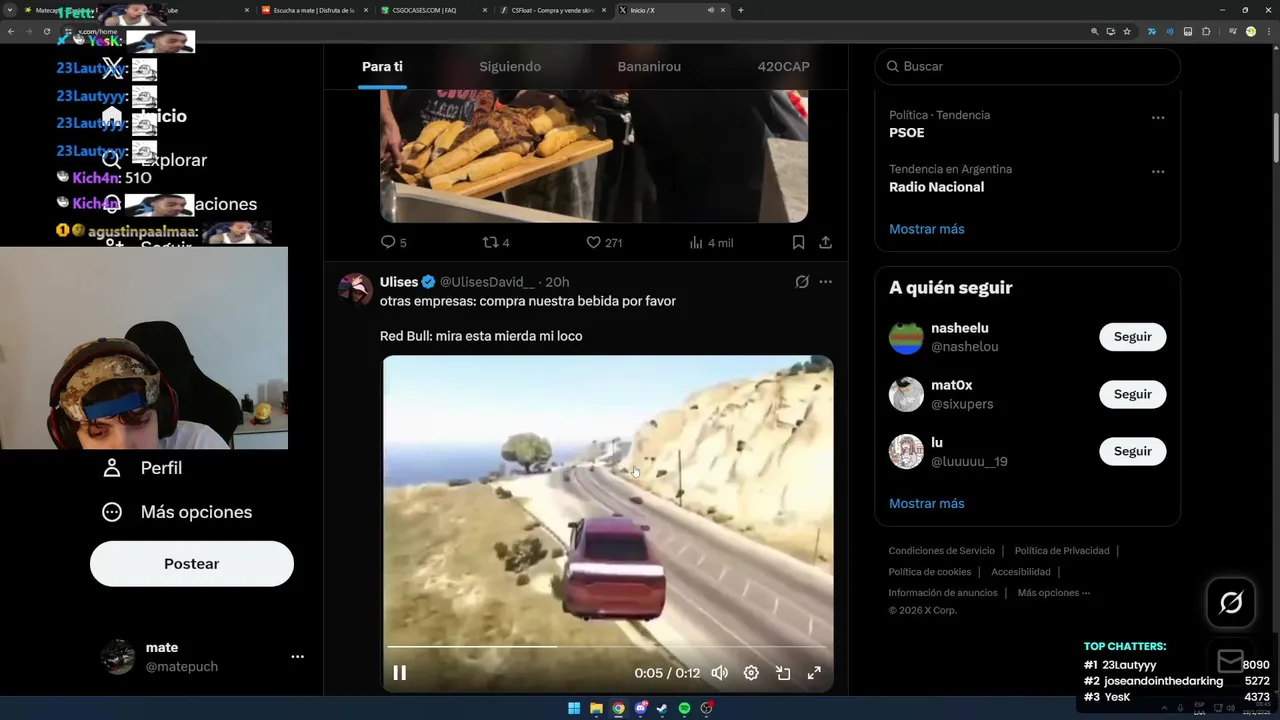
Task: Open the more options menu on Ulises' post
Action: point(825,282)
